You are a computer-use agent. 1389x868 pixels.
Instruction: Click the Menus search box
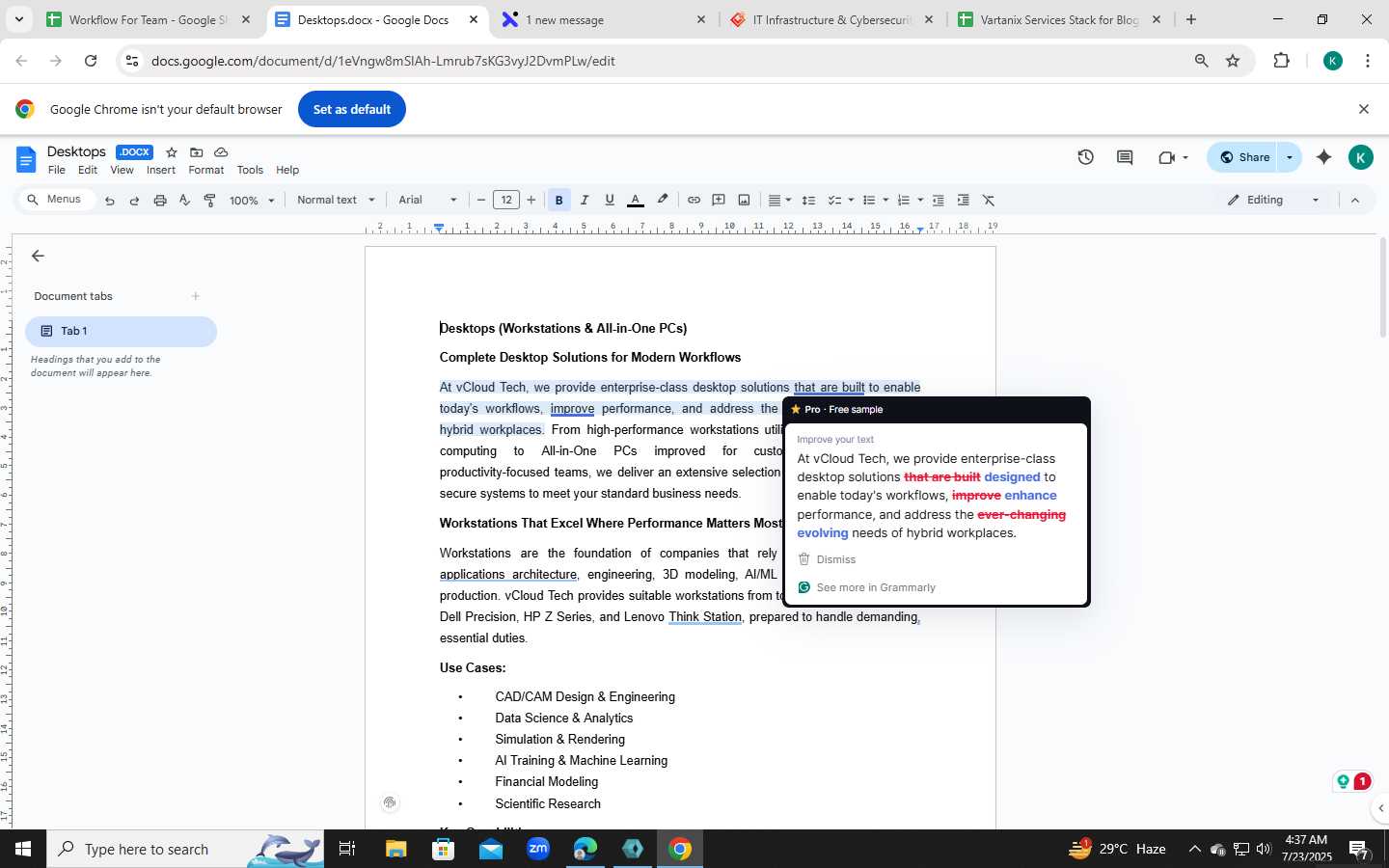[x=56, y=200]
